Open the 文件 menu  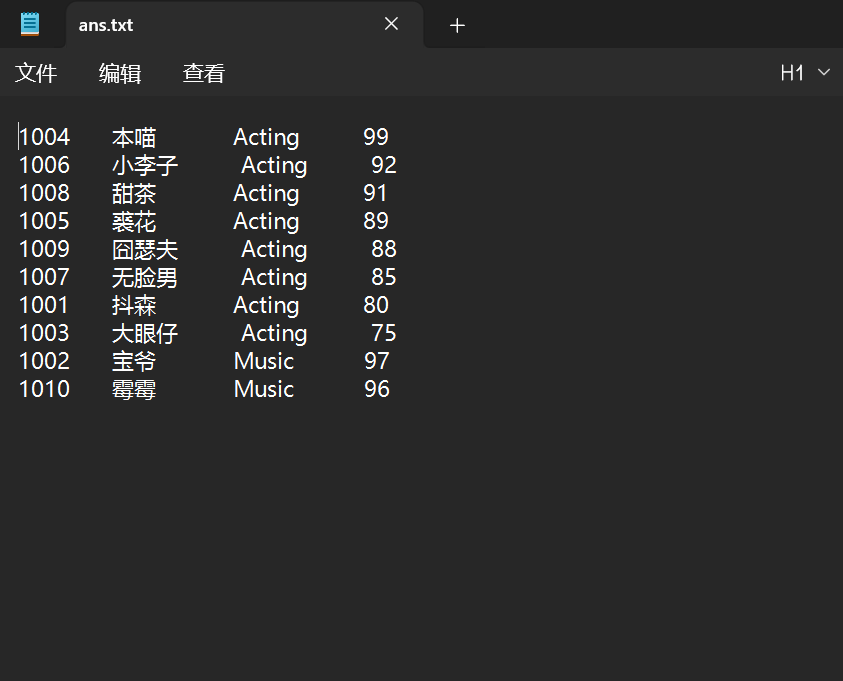pos(36,73)
